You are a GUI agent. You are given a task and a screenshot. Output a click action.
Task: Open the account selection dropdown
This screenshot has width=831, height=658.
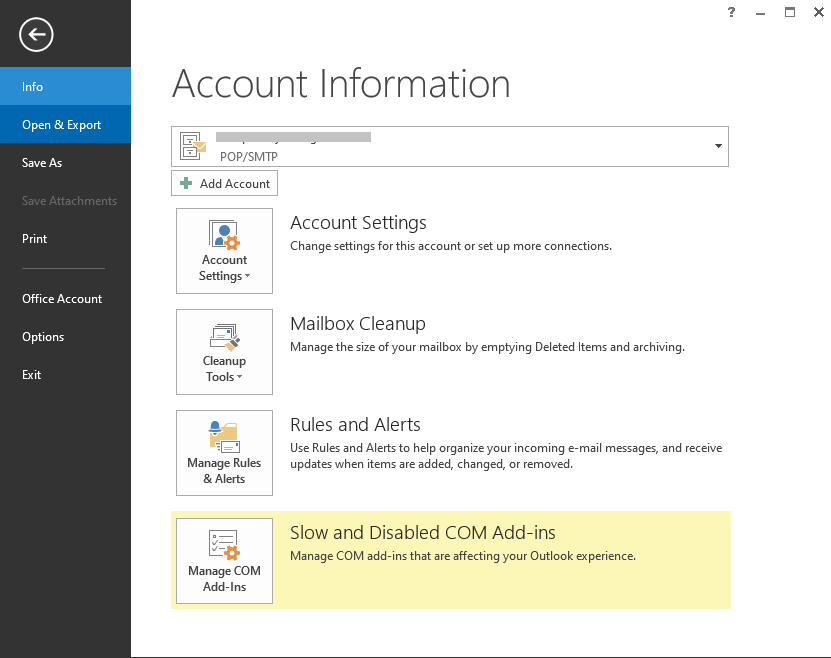pyautogui.click(x=717, y=146)
